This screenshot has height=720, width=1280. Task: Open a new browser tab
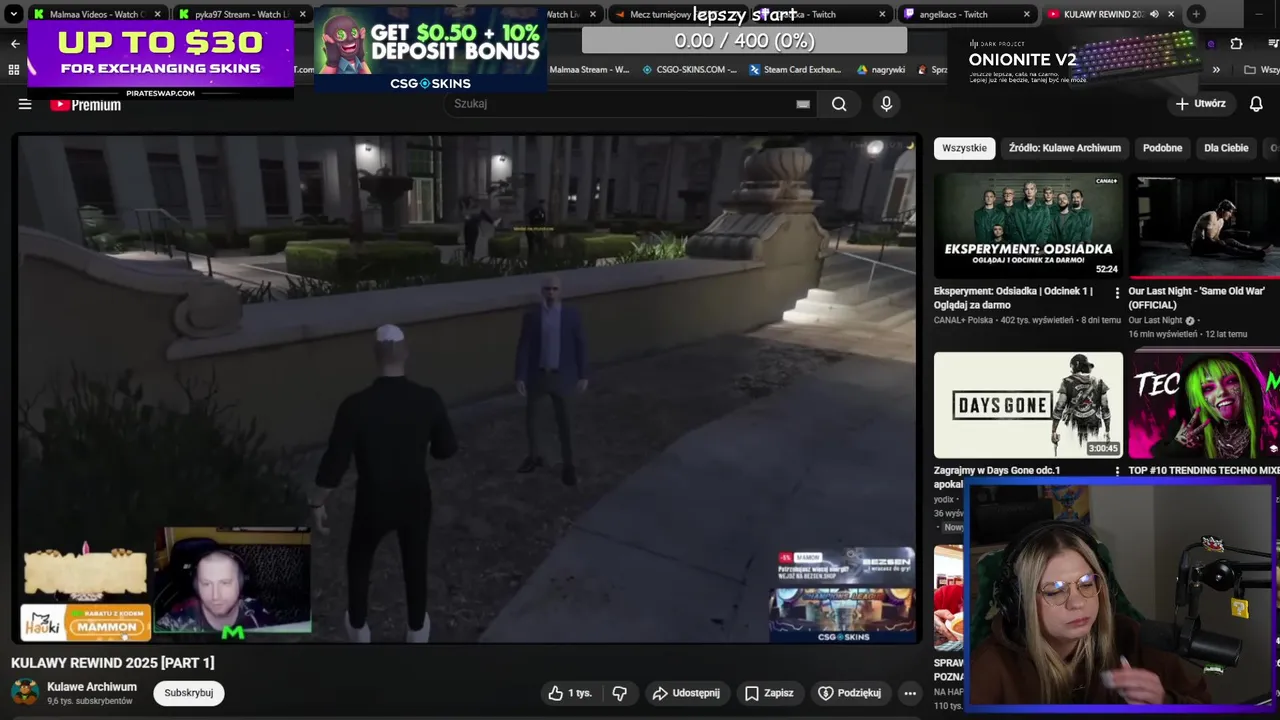pos(1196,14)
